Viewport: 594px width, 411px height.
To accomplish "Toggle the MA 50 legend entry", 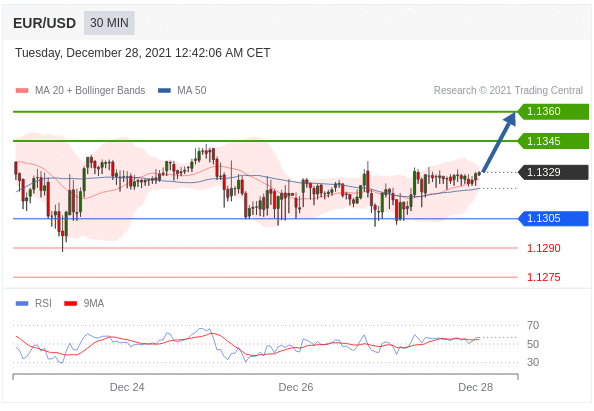I will (x=182, y=91).
